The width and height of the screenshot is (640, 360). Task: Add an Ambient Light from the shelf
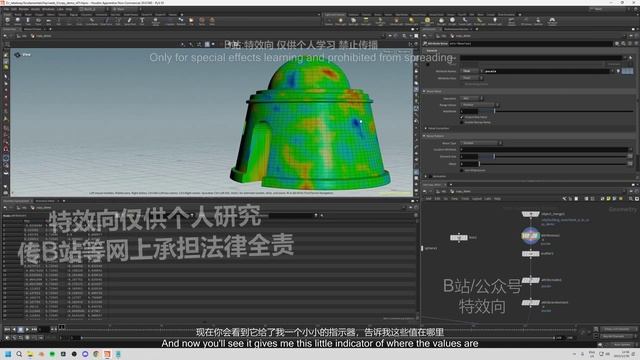click(x=495, y=21)
